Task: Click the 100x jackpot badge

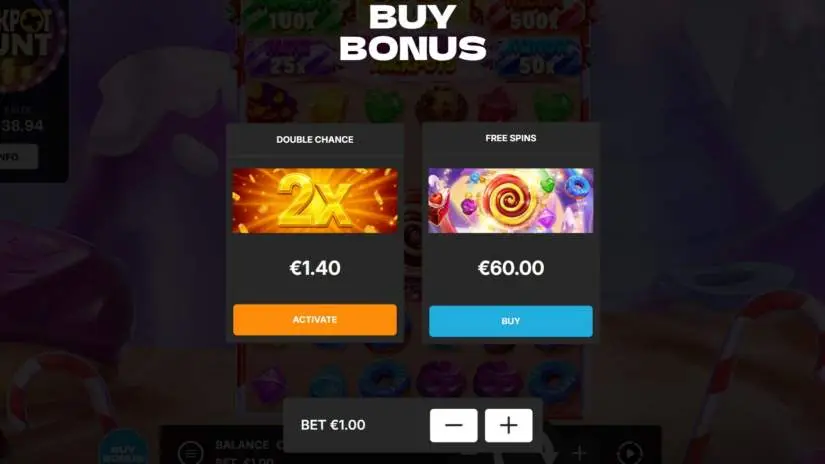Action: [x=293, y=20]
